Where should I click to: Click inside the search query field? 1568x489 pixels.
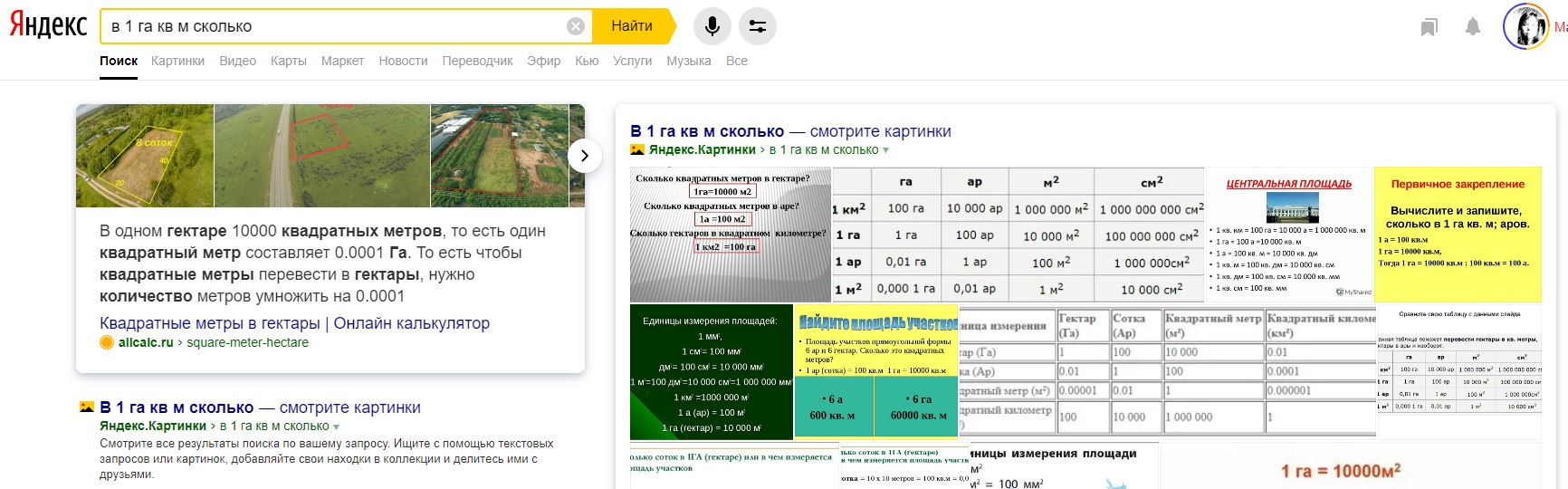[335, 26]
